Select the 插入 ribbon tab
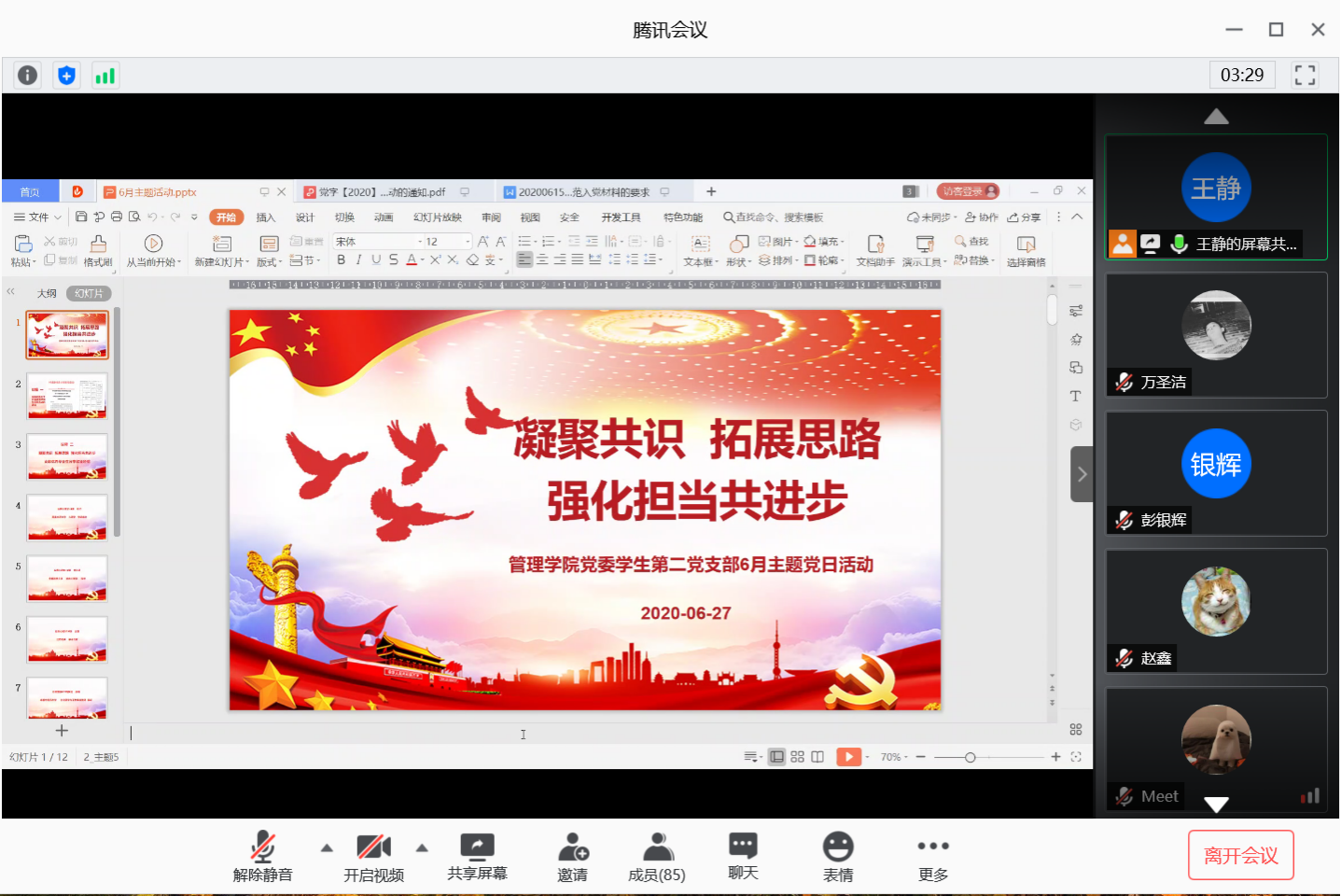1341x896 pixels. coord(266,217)
